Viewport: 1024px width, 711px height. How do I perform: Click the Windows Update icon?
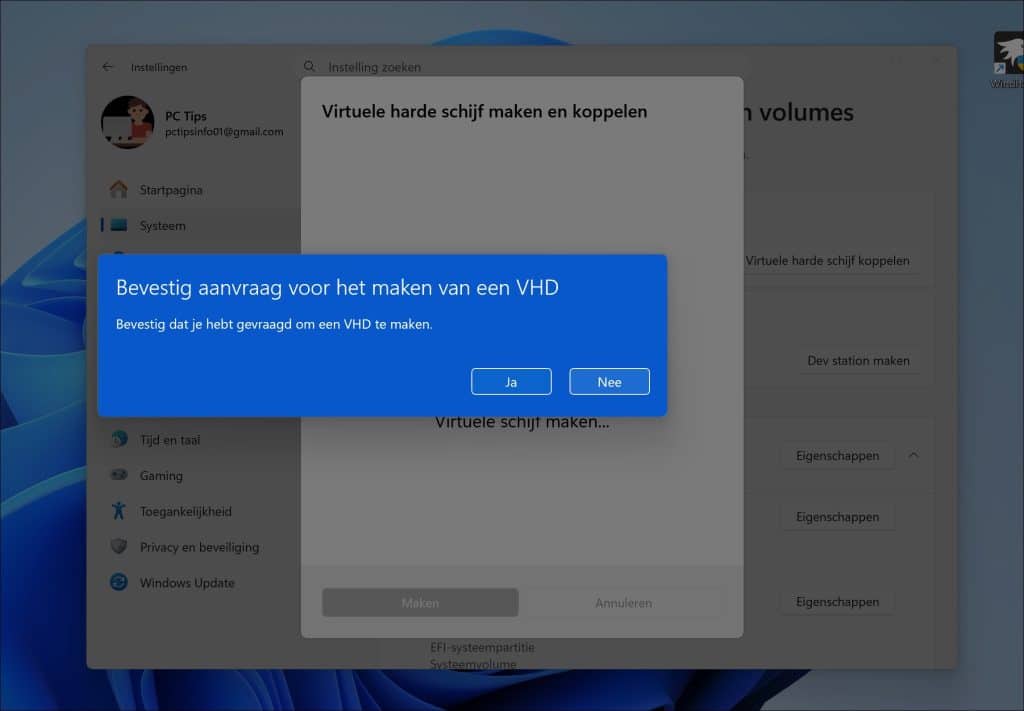pos(119,582)
